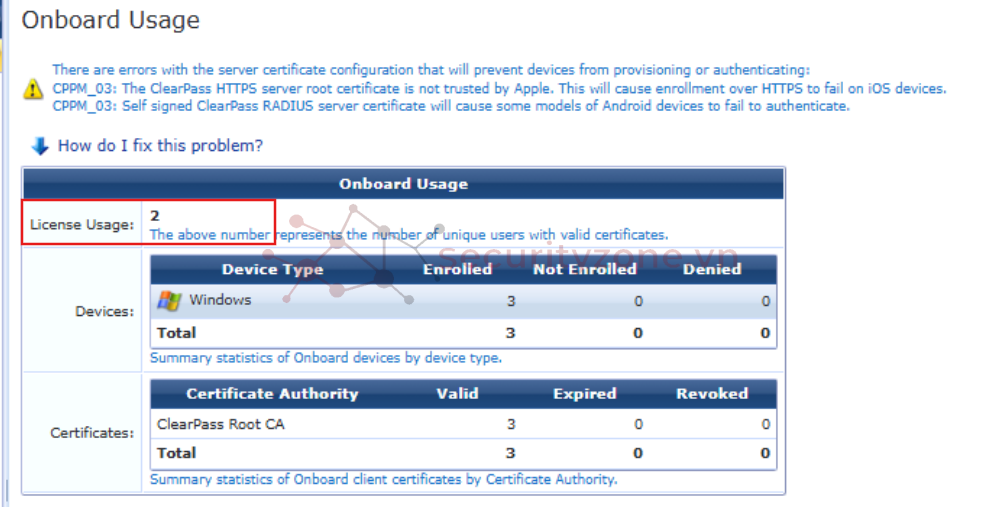Click the Expired column header
1000x507 pixels.
[x=584, y=393]
